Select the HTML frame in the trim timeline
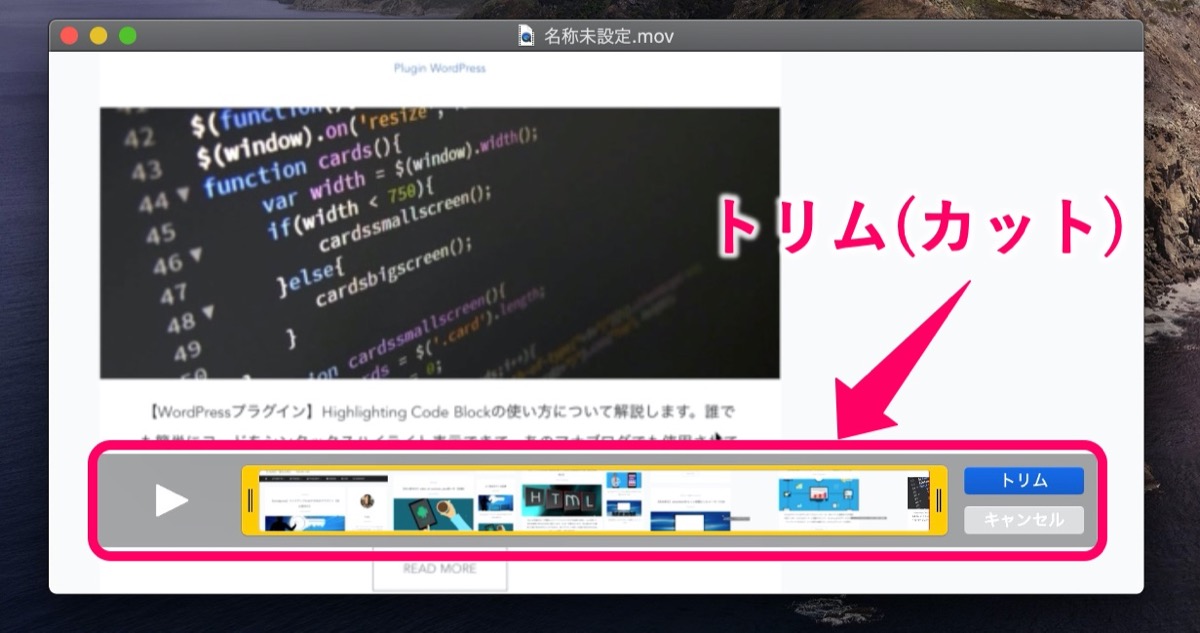Image resolution: width=1200 pixels, height=633 pixels. click(x=562, y=500)
